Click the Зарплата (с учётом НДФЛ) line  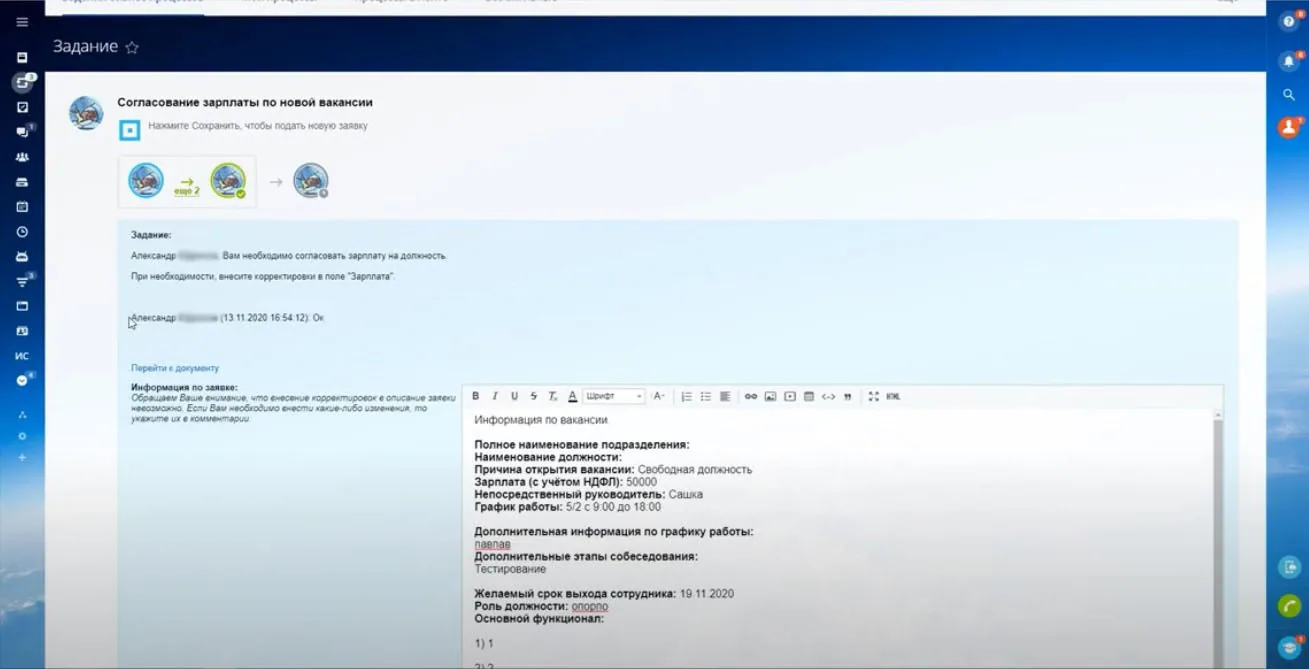click(565, 482)
